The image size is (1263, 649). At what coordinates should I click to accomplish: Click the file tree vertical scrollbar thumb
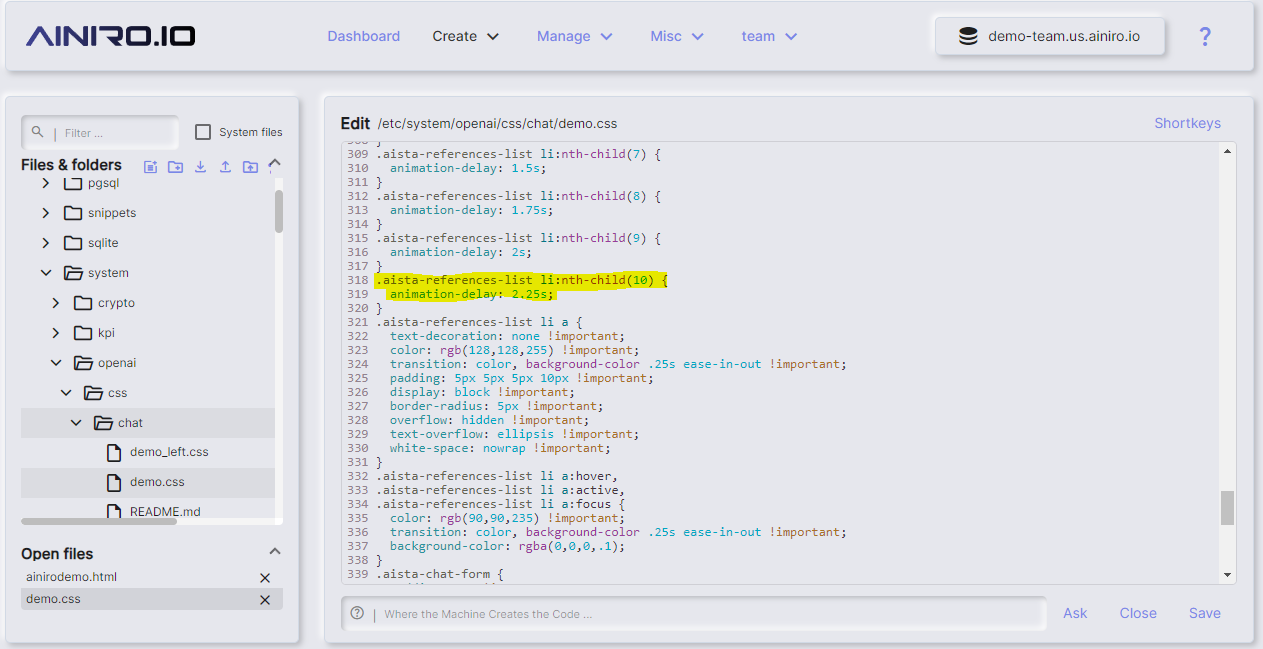click(x=279, y=210)
